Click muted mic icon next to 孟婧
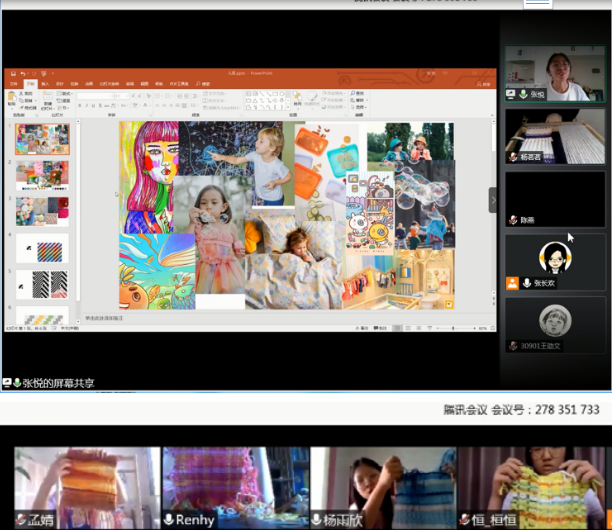Image resolution: width=614 pixels, height=530 pixels. pos(21,520)
